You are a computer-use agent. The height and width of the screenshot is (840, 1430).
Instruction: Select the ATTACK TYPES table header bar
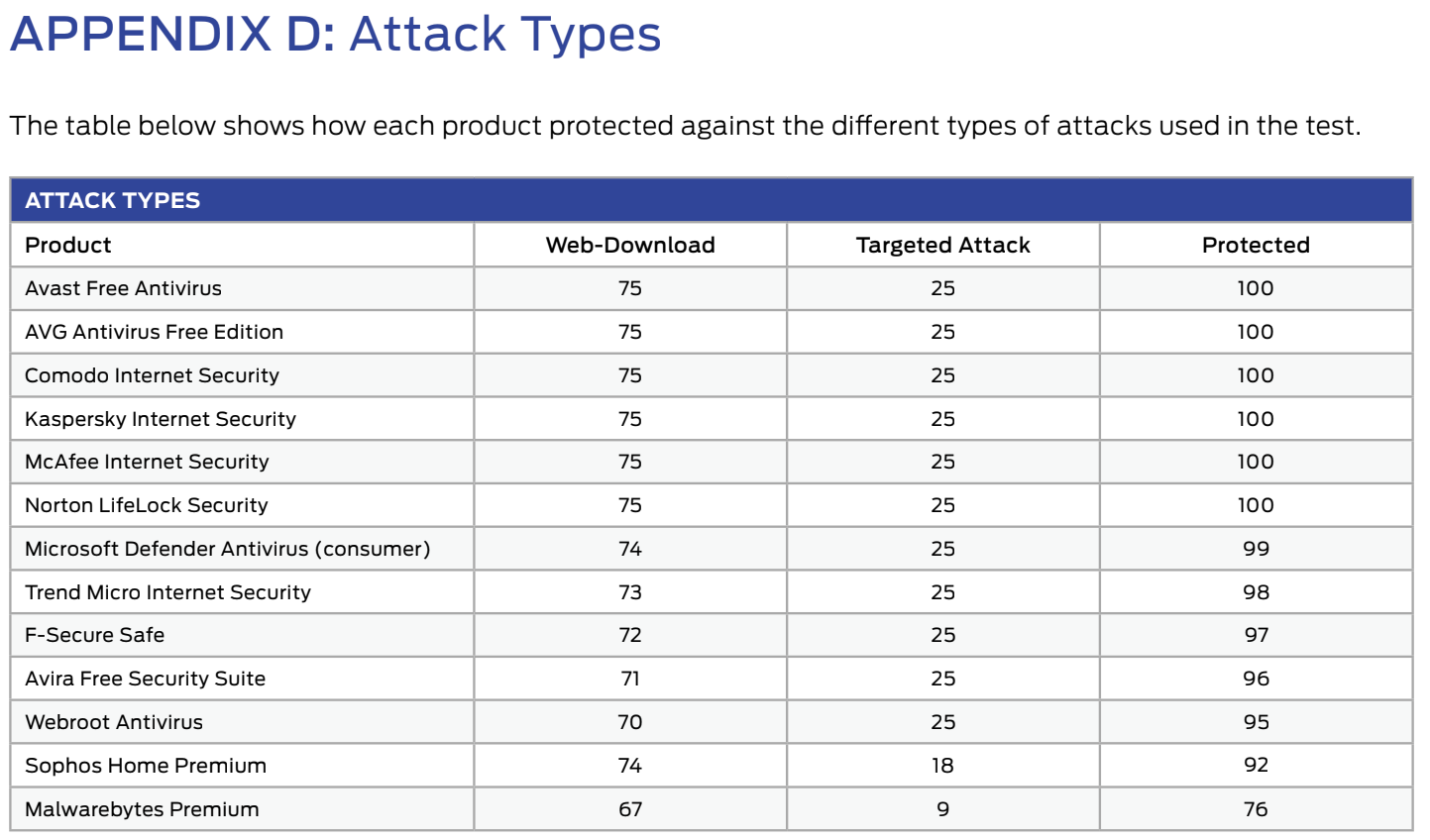pos(711,200)
